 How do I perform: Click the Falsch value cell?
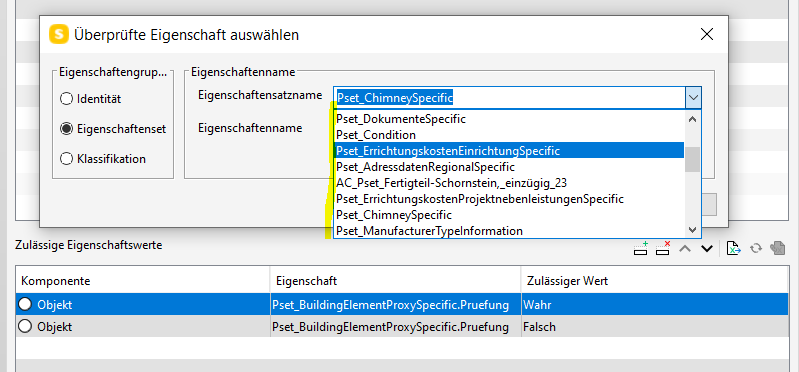(x=655, y=327)
